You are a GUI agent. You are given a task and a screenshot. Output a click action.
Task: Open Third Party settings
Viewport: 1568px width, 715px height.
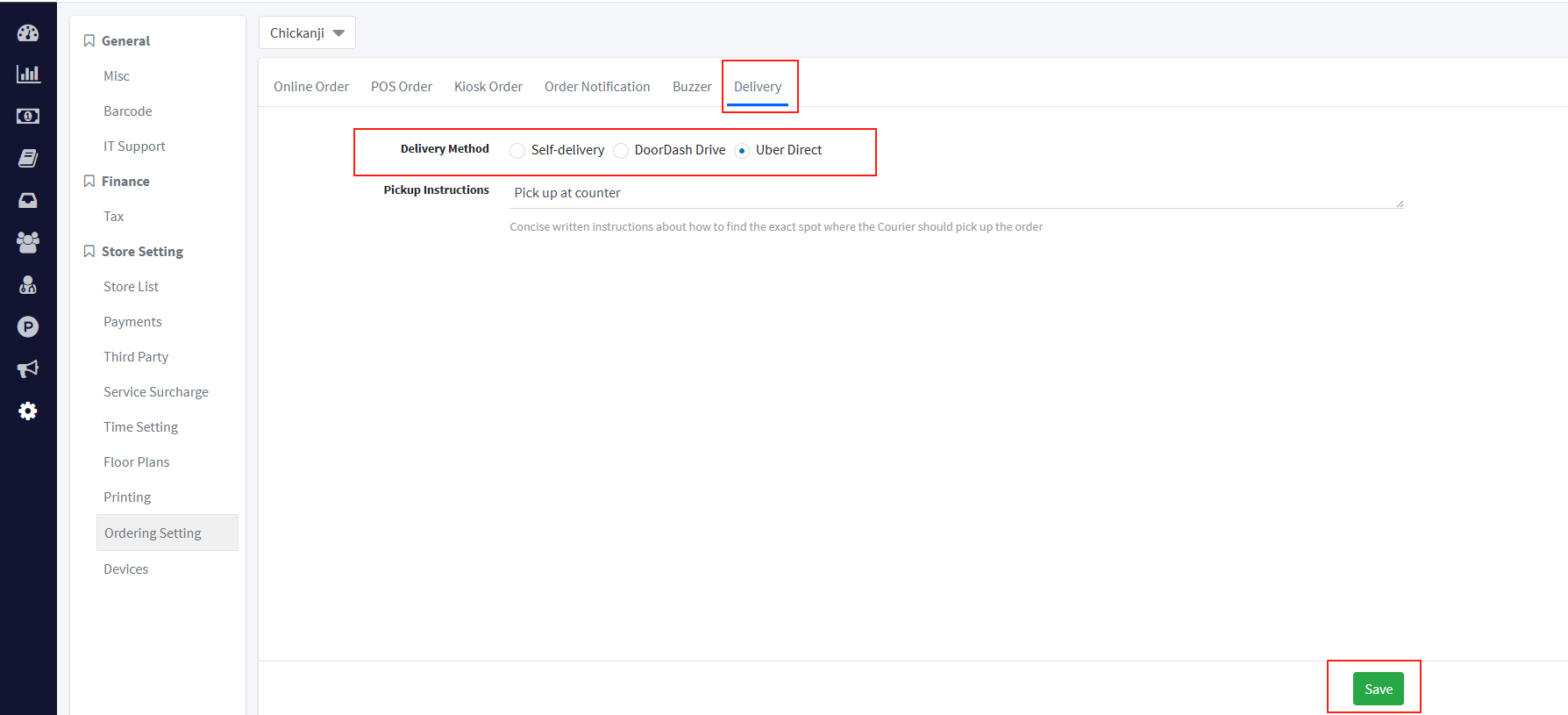click(136, 357)
